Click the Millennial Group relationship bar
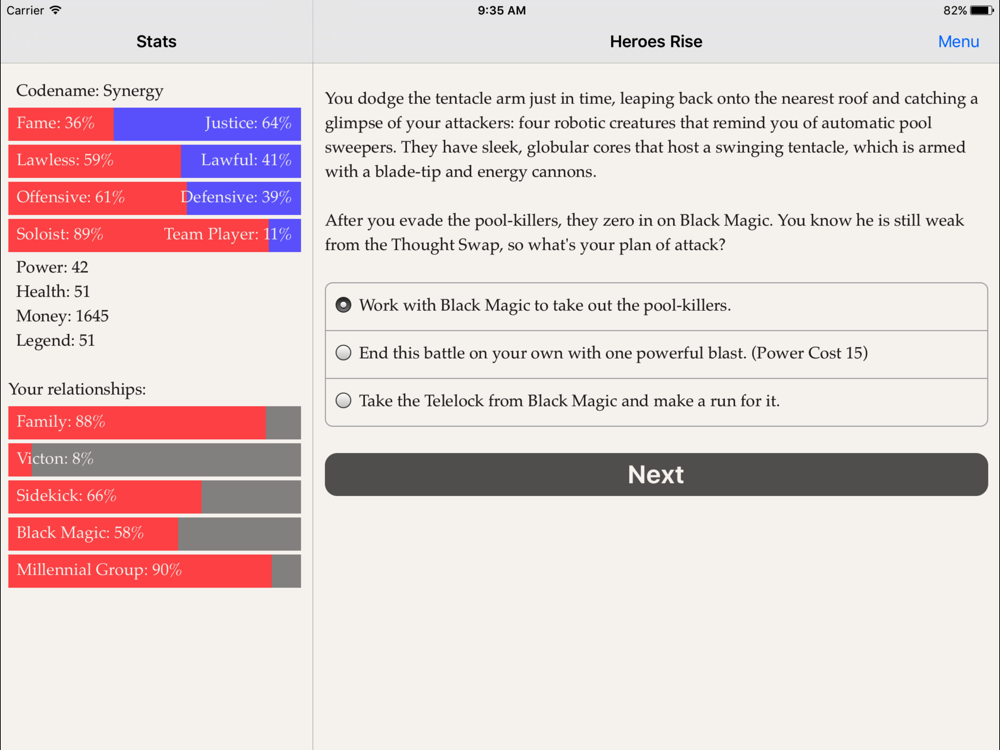1000x750 pixels. tap(154, 570)
